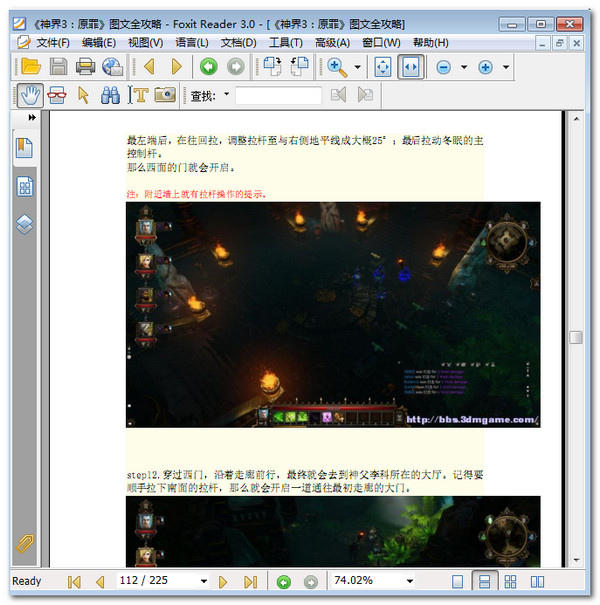Select facing pages layout mode
The width and height of the screenshot is (600, 605).
pyautogui.click(x=537, y=581)
